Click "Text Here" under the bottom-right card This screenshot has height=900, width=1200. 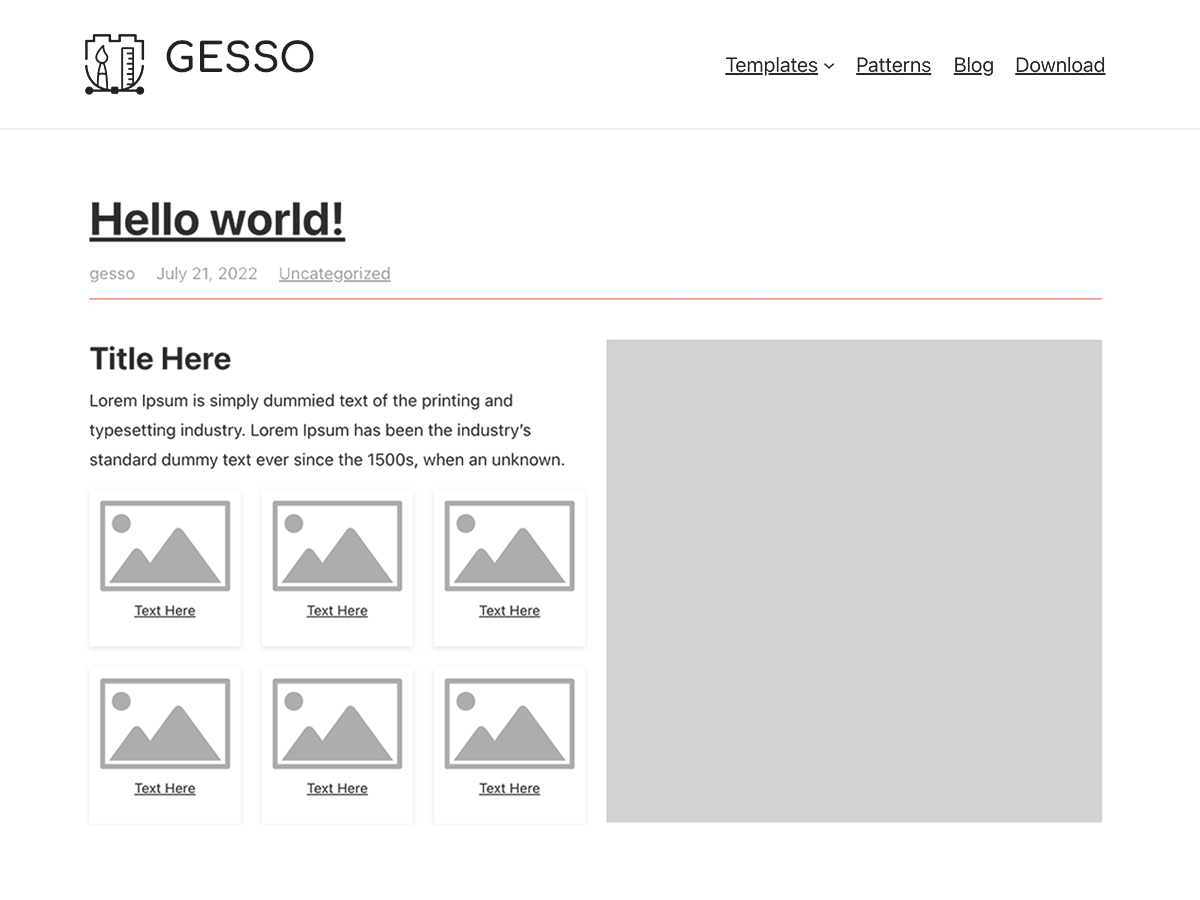pyautogui.click(x=508, y=788)
